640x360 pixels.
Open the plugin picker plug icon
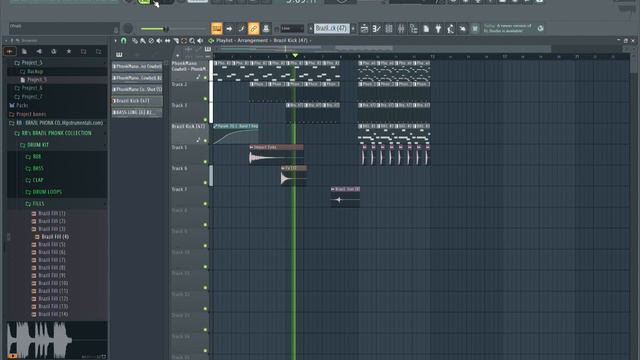[438, 29]
